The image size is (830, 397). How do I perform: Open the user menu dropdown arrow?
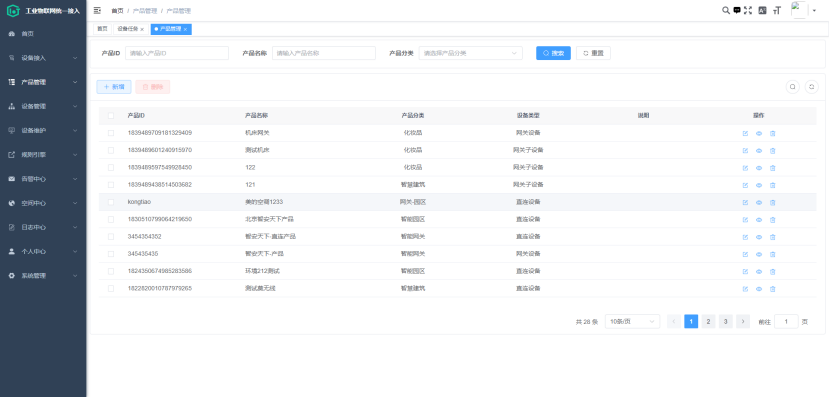(814, 11)
